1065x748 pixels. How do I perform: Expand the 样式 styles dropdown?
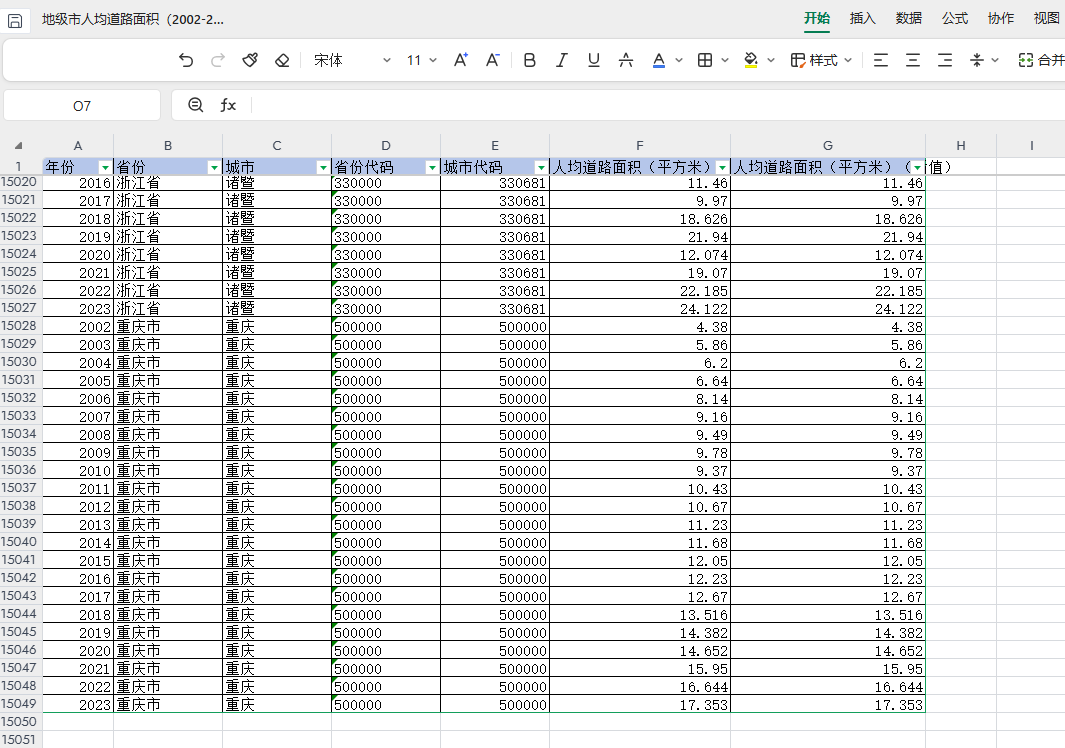(x=822, y=60)
